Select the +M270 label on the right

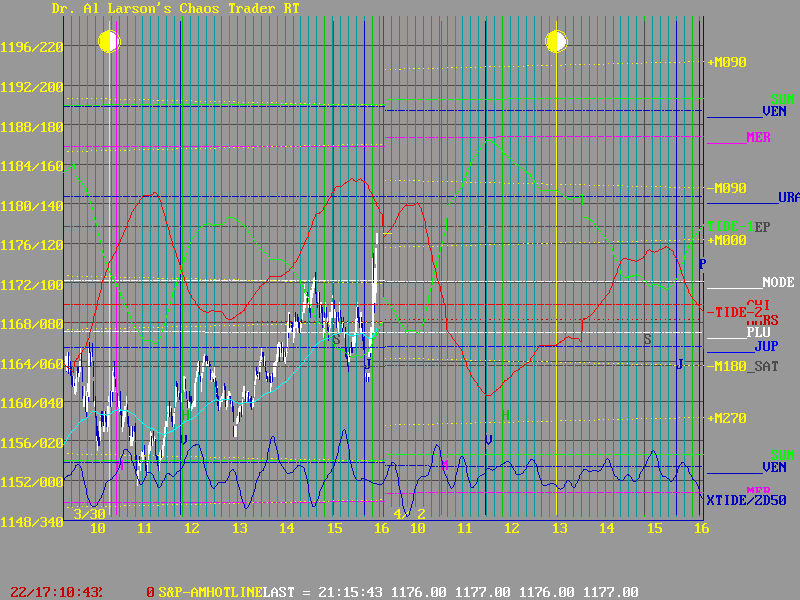point(727,419)
